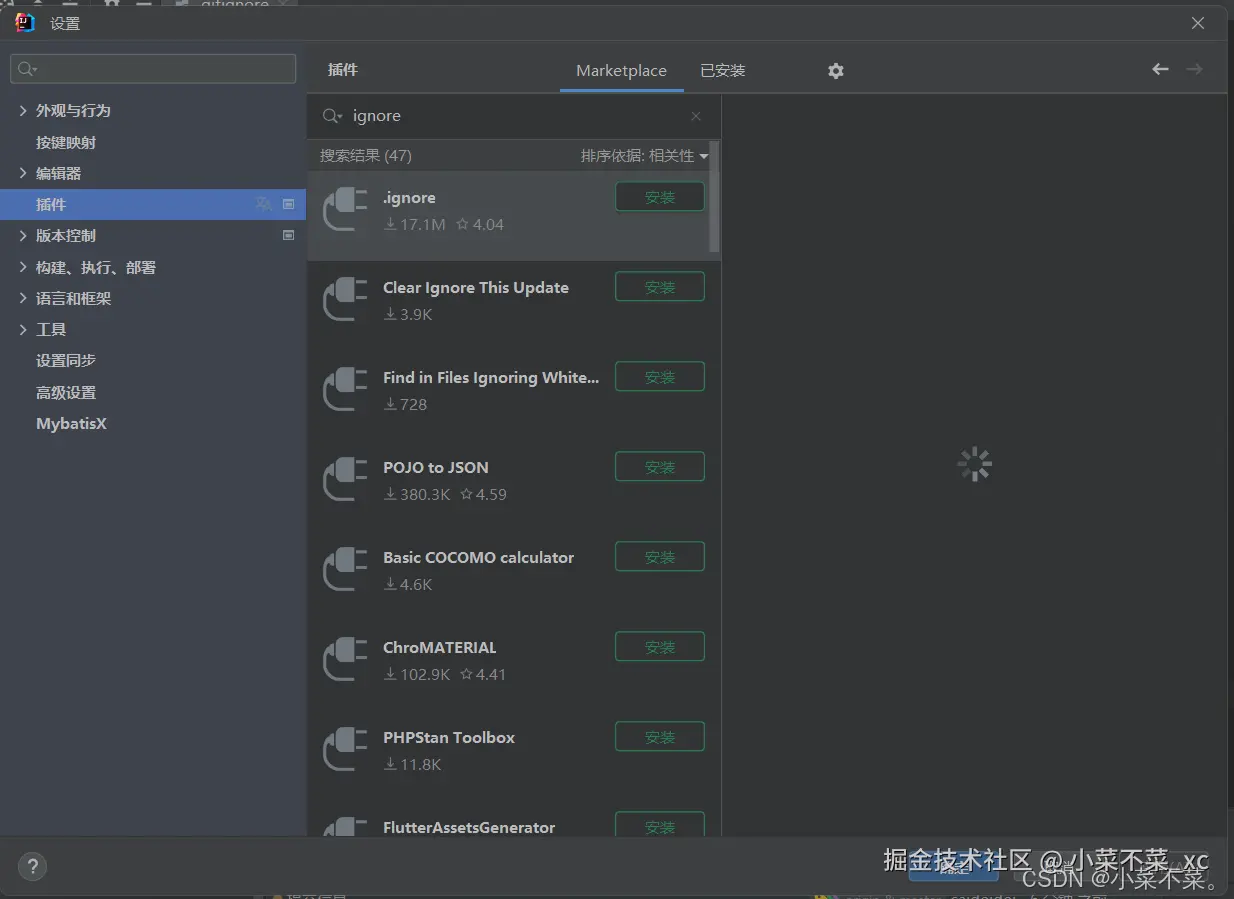Click the settings search magnifier icon

(x=27, y=69)
